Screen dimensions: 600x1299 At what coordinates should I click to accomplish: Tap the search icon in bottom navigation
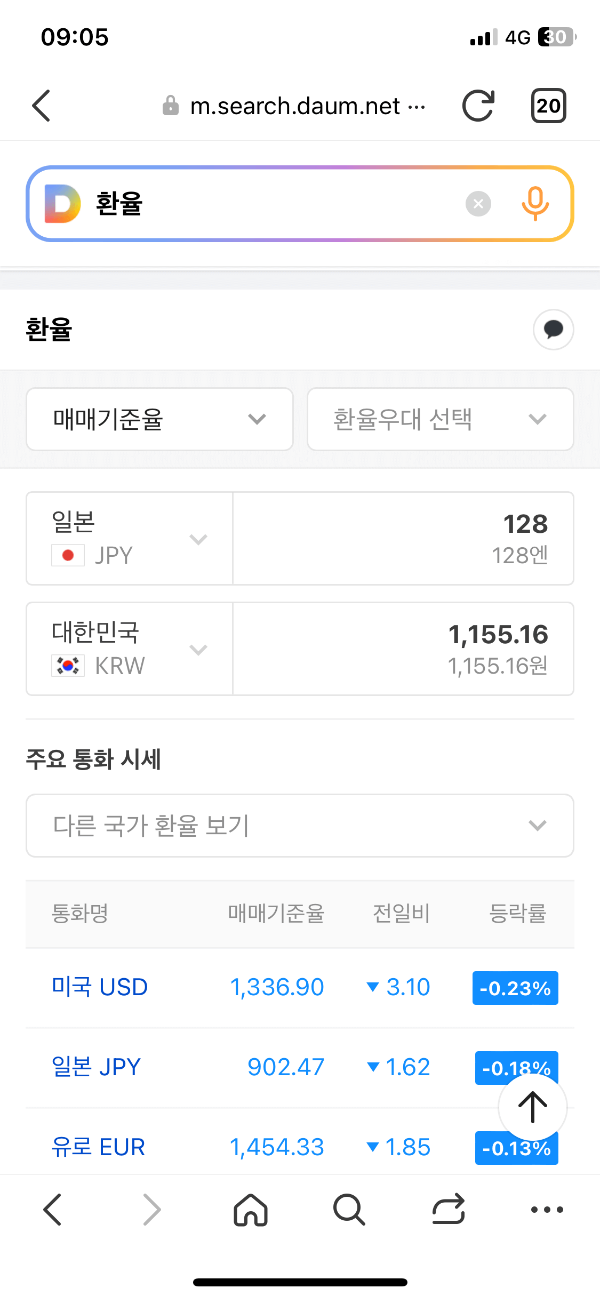tap(348, 1210)
